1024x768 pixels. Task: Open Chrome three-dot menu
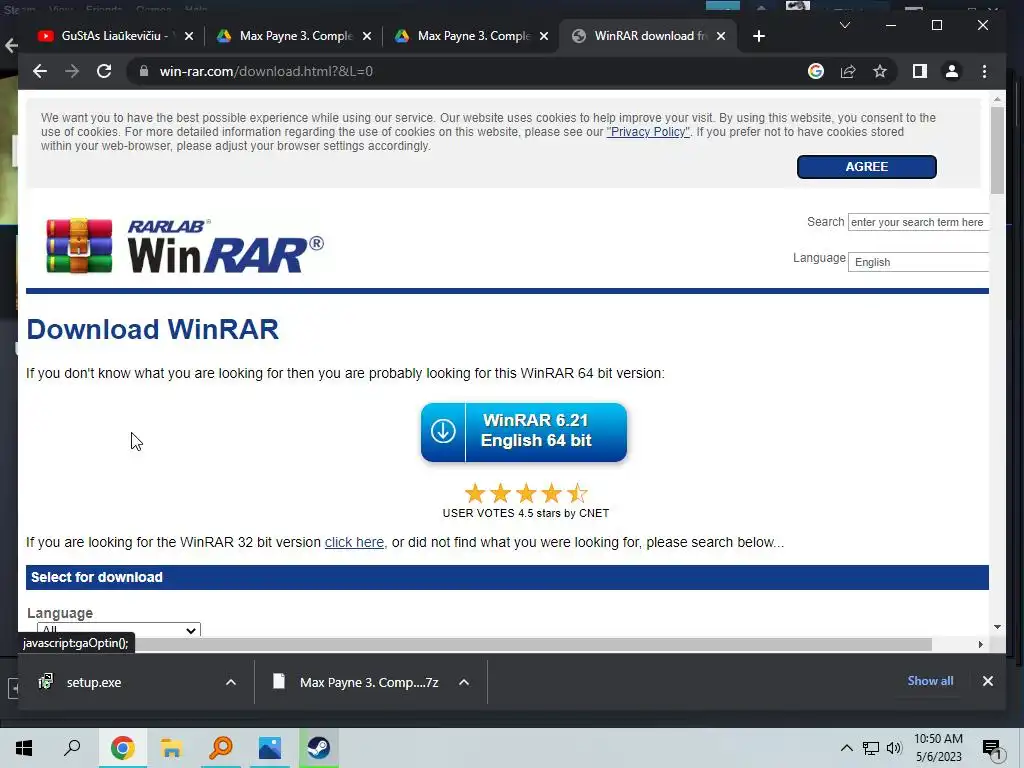[x=984, y=71]
